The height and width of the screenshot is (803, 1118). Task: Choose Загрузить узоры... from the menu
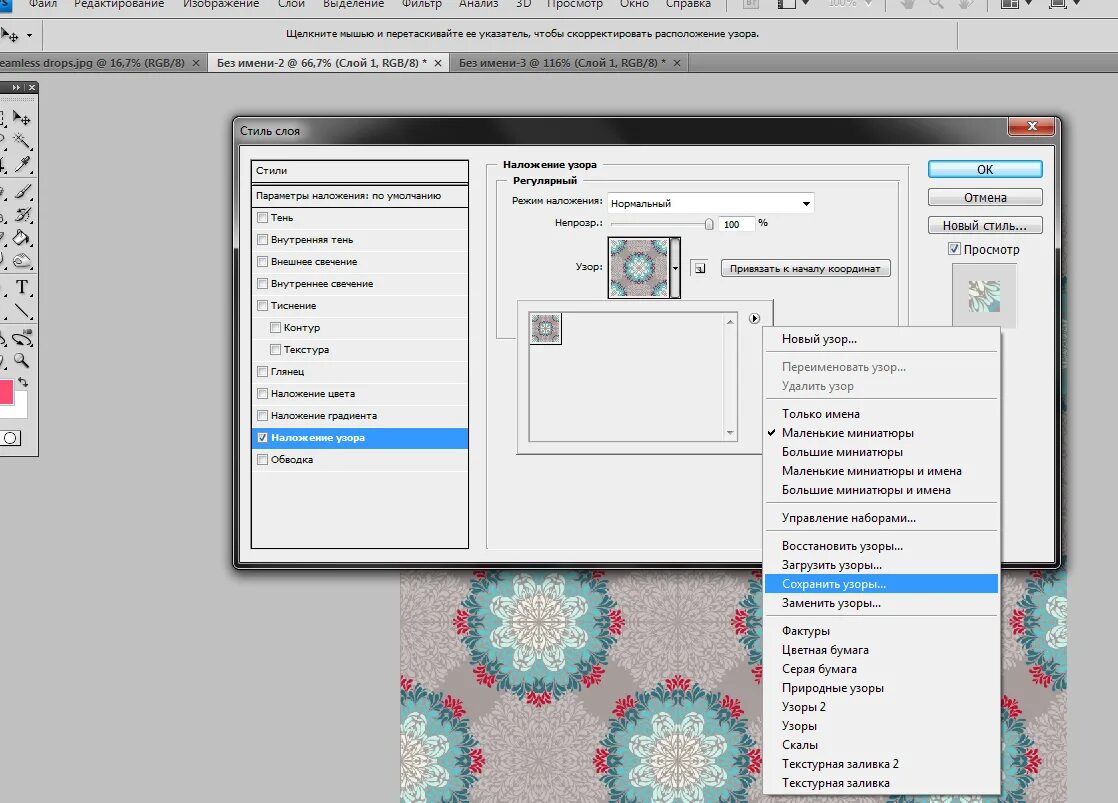coord(881,565)
